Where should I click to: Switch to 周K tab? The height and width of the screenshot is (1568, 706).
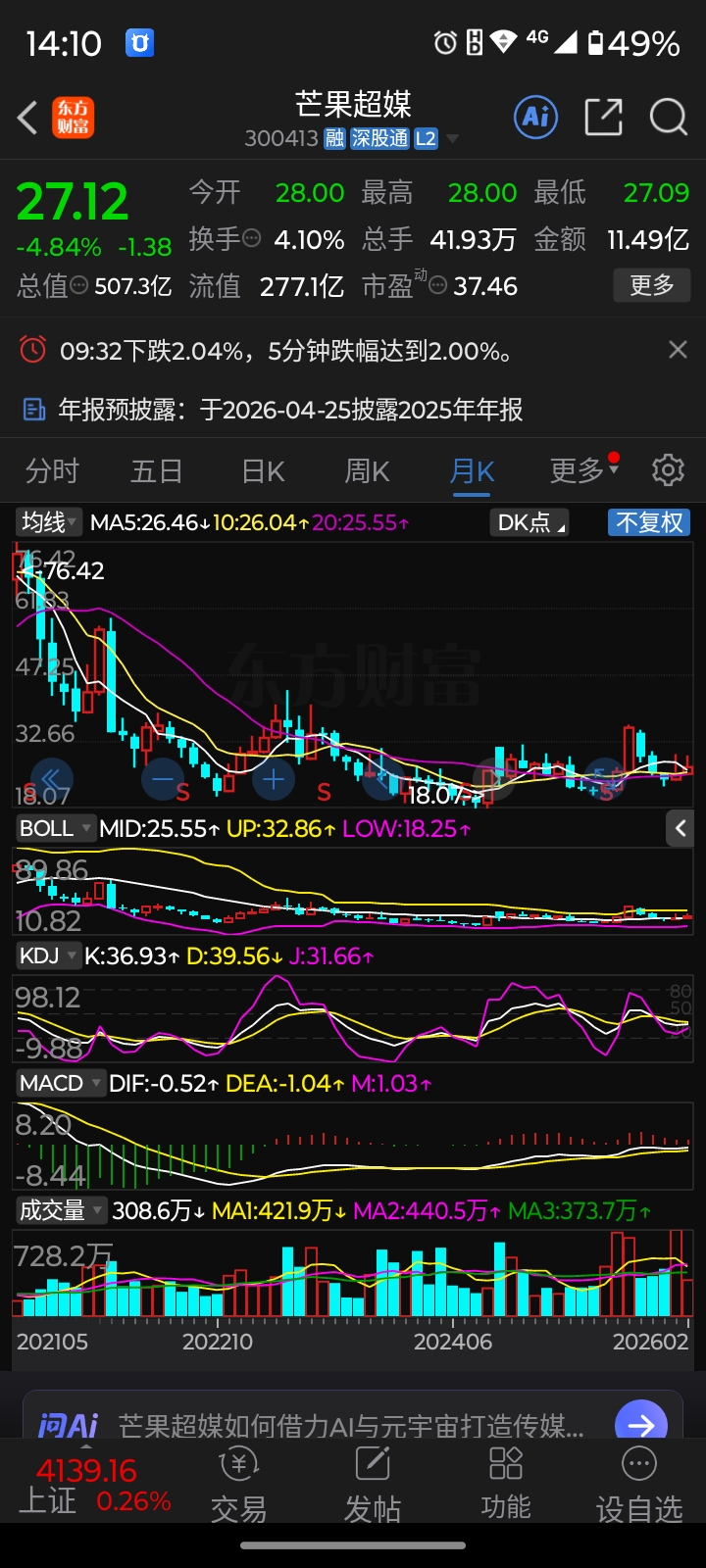[367, 471]
